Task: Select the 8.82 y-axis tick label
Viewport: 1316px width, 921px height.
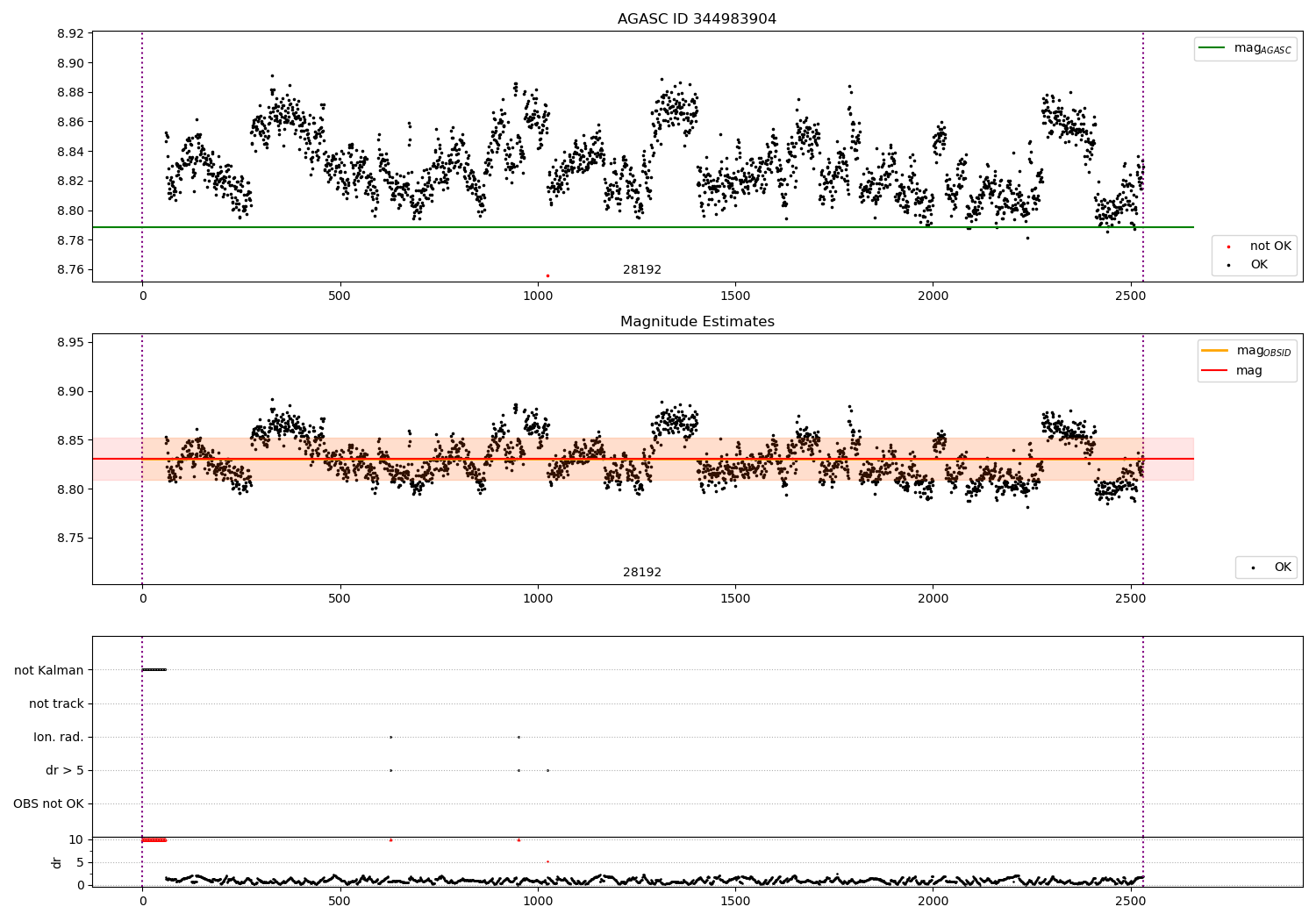Action: [x=69, y=182]
